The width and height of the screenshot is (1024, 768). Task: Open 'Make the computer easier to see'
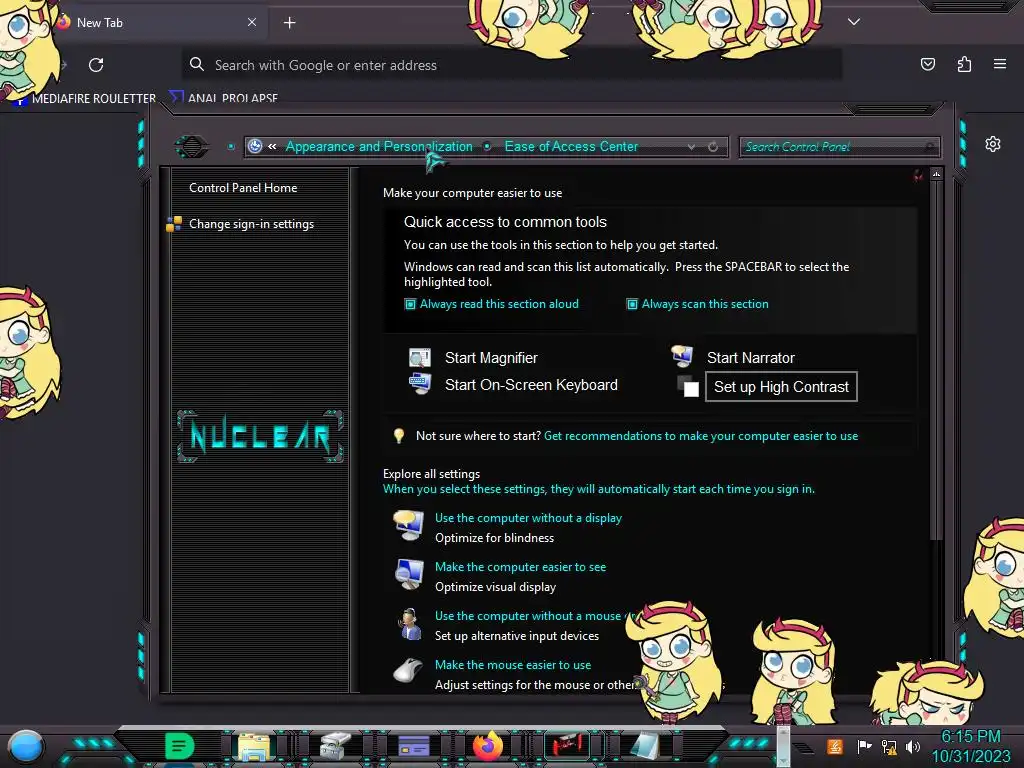(520, 567)
